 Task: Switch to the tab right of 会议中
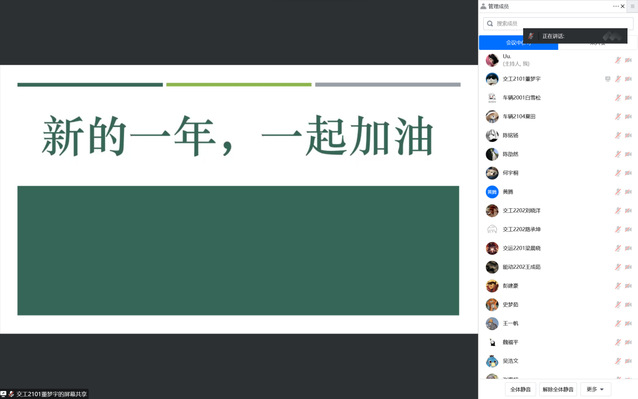pyautogui.click(x=597, y=43)
